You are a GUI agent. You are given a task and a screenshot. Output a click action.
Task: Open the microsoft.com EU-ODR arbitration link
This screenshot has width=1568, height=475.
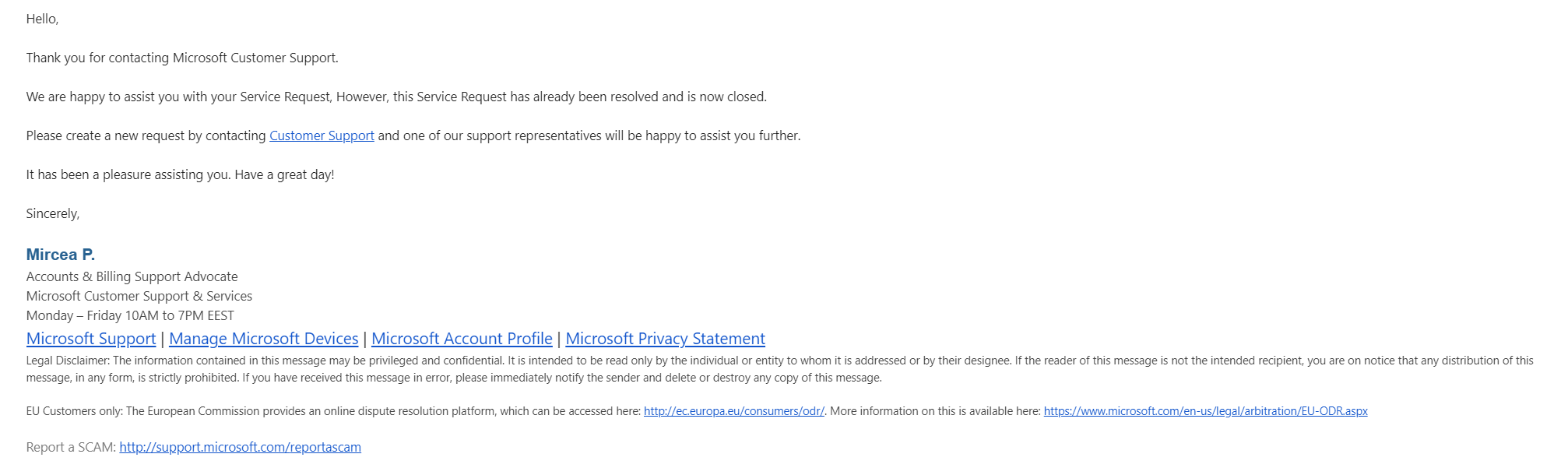pos(1205,411)
